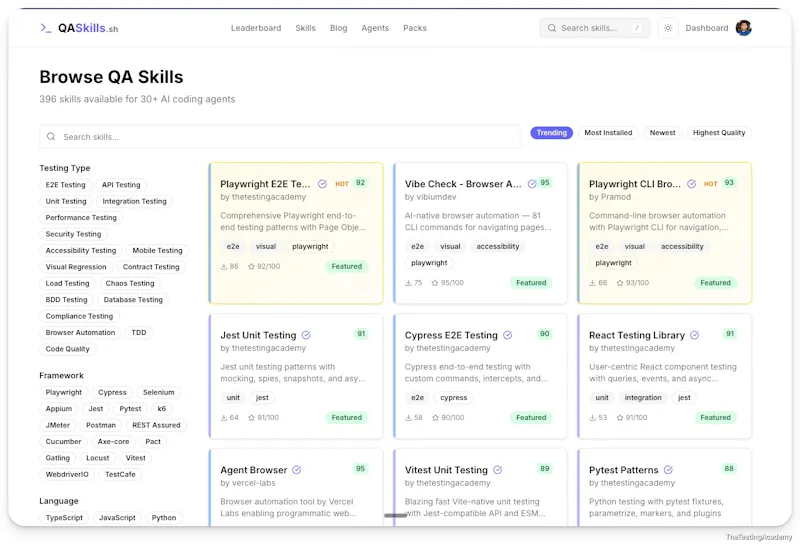Sort by Highest Quality
The height and width of the screenshot is (549, 800).
[x=719, y=133]
